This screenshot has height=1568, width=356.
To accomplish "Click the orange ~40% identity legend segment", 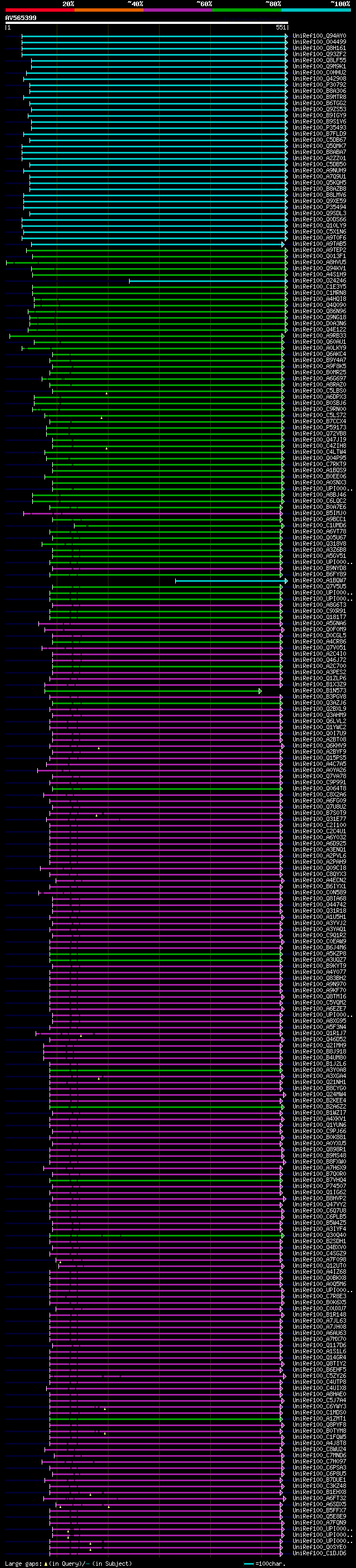I will point(109,10).
